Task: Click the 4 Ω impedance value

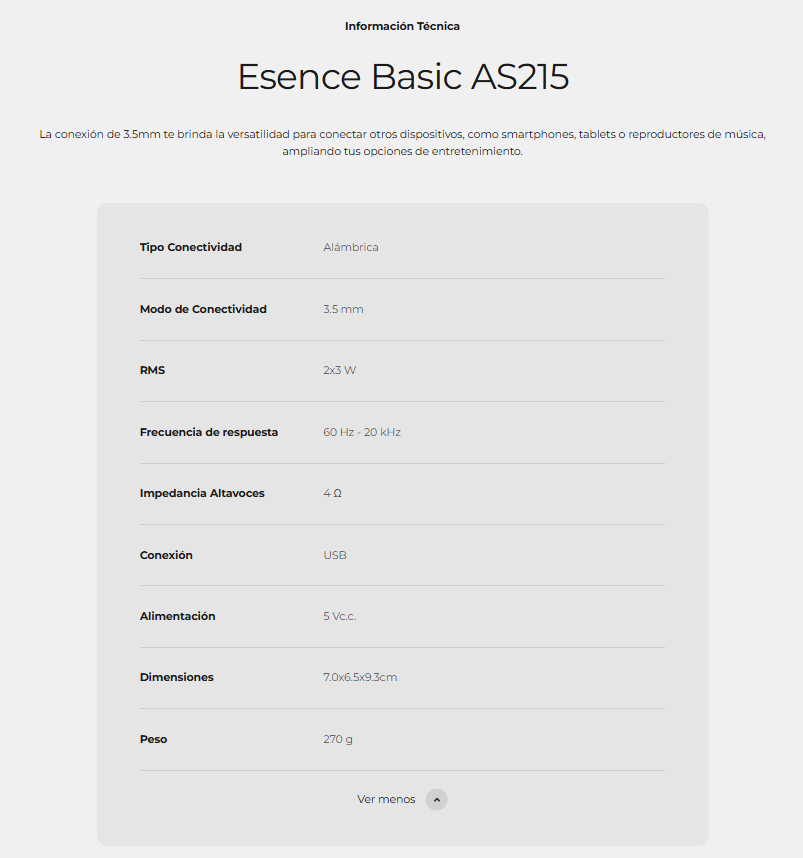Action: click(x=332, y=493)
